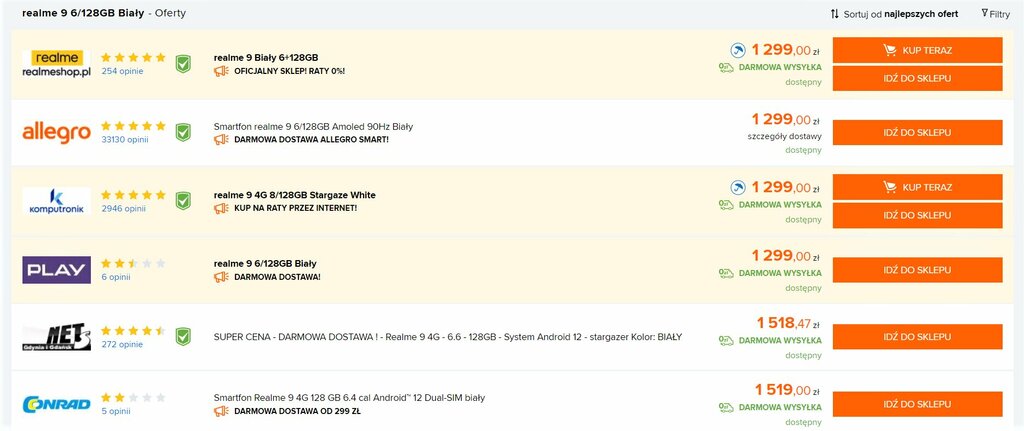Open the sort arrows icon beside Sortuj
This screenshot has width=1024, height=431.
click(835, 14)
